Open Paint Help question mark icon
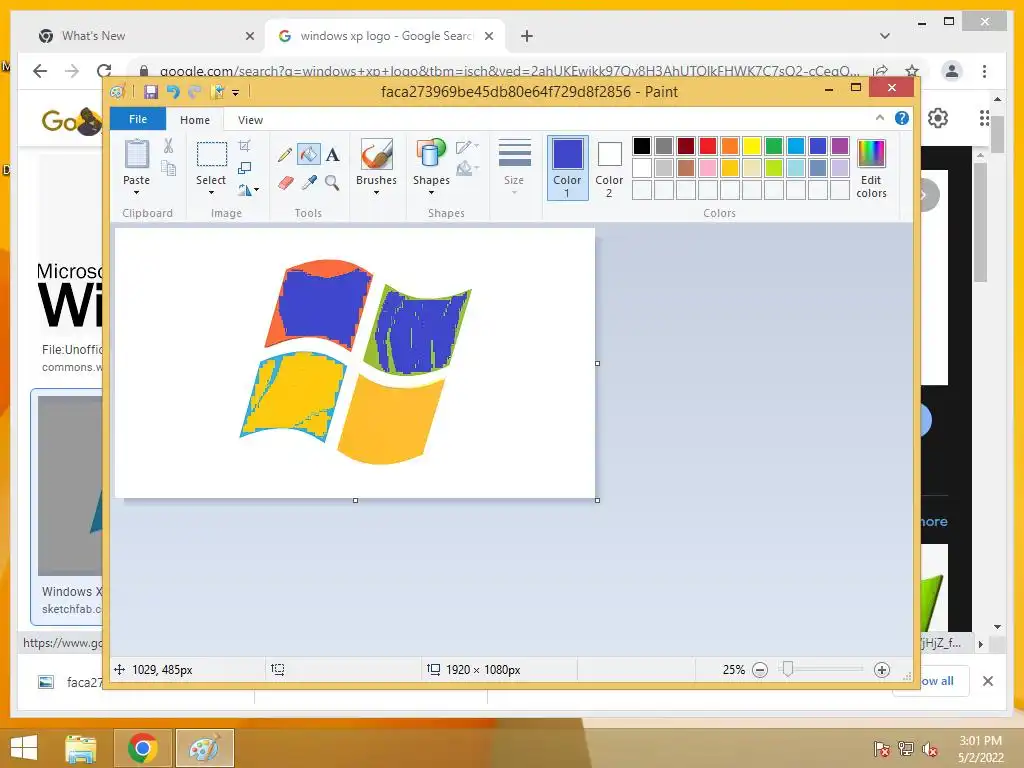1024x768 pixels. click(902, 118)
